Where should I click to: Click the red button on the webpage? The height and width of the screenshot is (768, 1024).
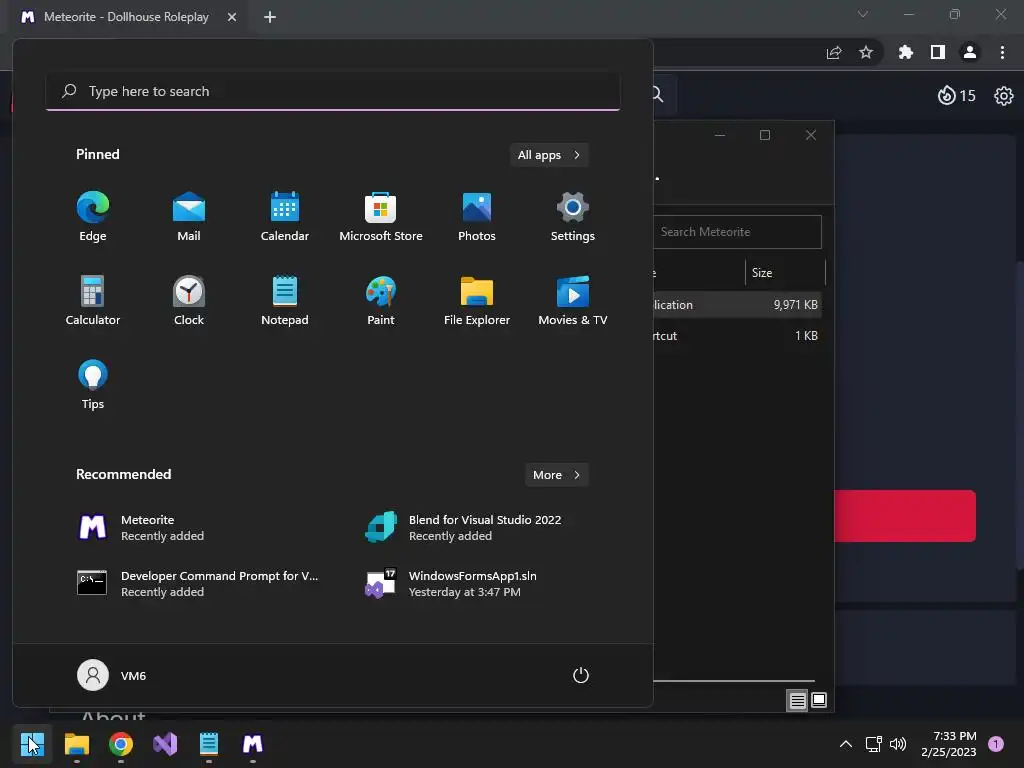click(904, 516)
